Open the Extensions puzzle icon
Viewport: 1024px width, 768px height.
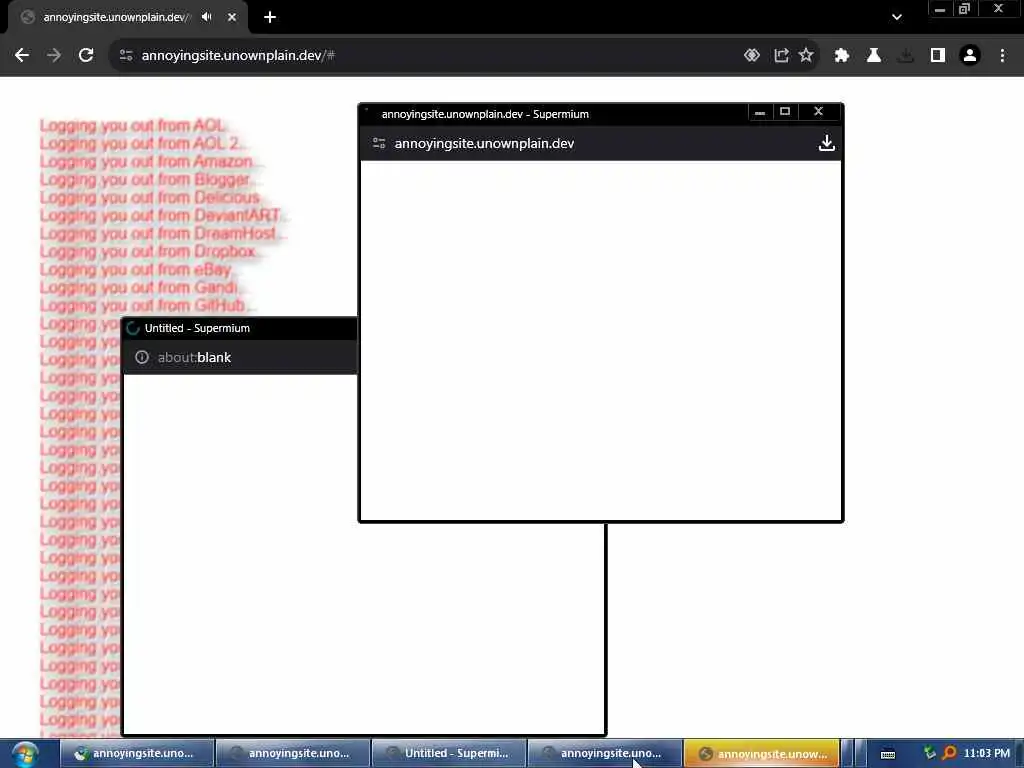click(842, 56)
